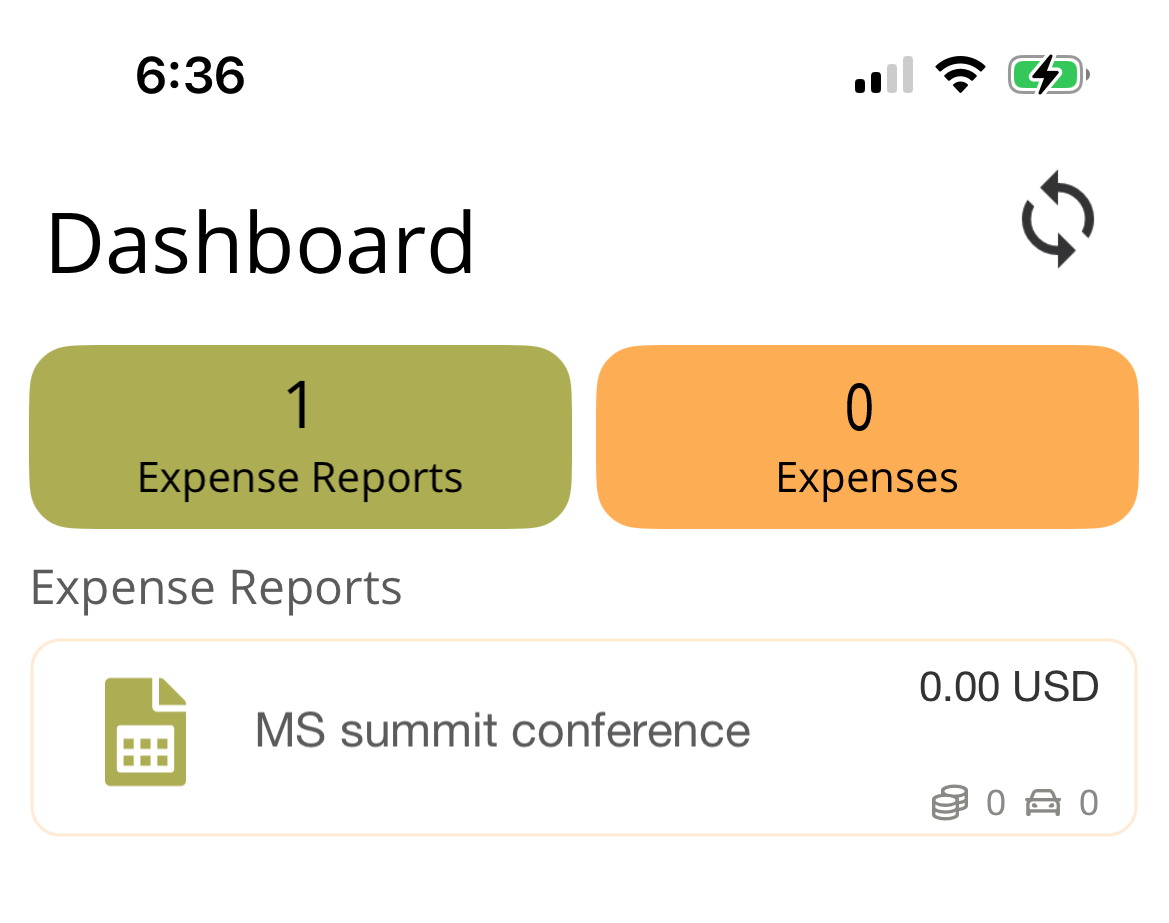This screenshot has height=923, width=1169.
Task: Tap the Expenses label on orange tile
Action: pos(867,478)
